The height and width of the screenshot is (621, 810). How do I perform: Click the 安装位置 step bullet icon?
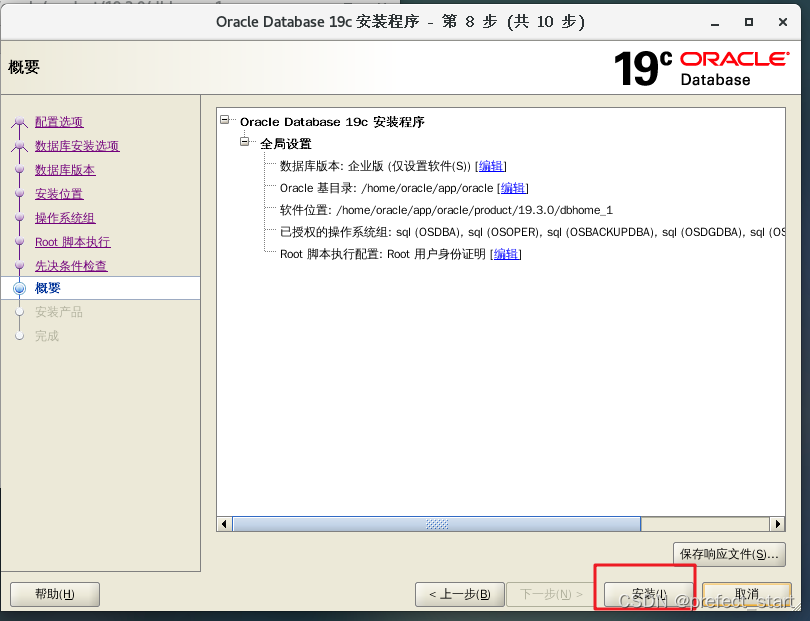(x=20, y=193)
